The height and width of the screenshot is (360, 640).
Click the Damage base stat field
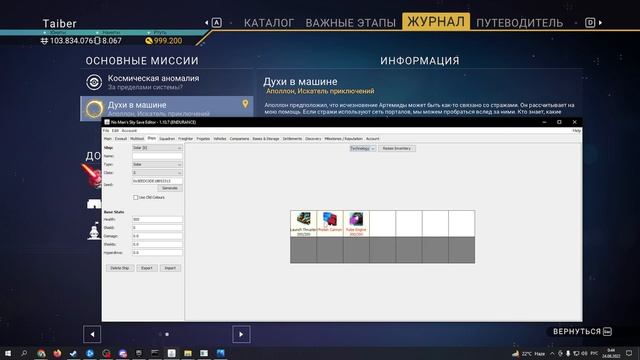coord(157,236)
